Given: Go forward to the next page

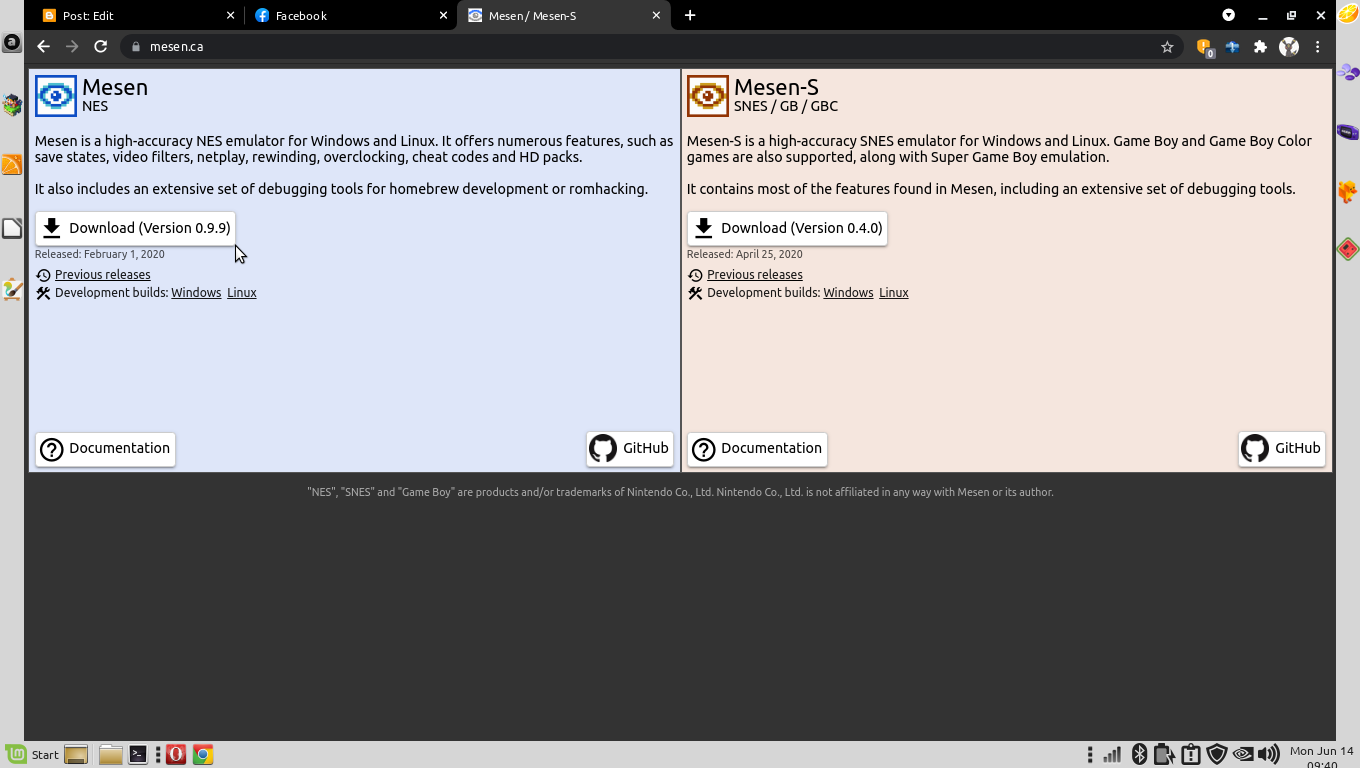Looking at the screenshot, I should pos(72,46).
